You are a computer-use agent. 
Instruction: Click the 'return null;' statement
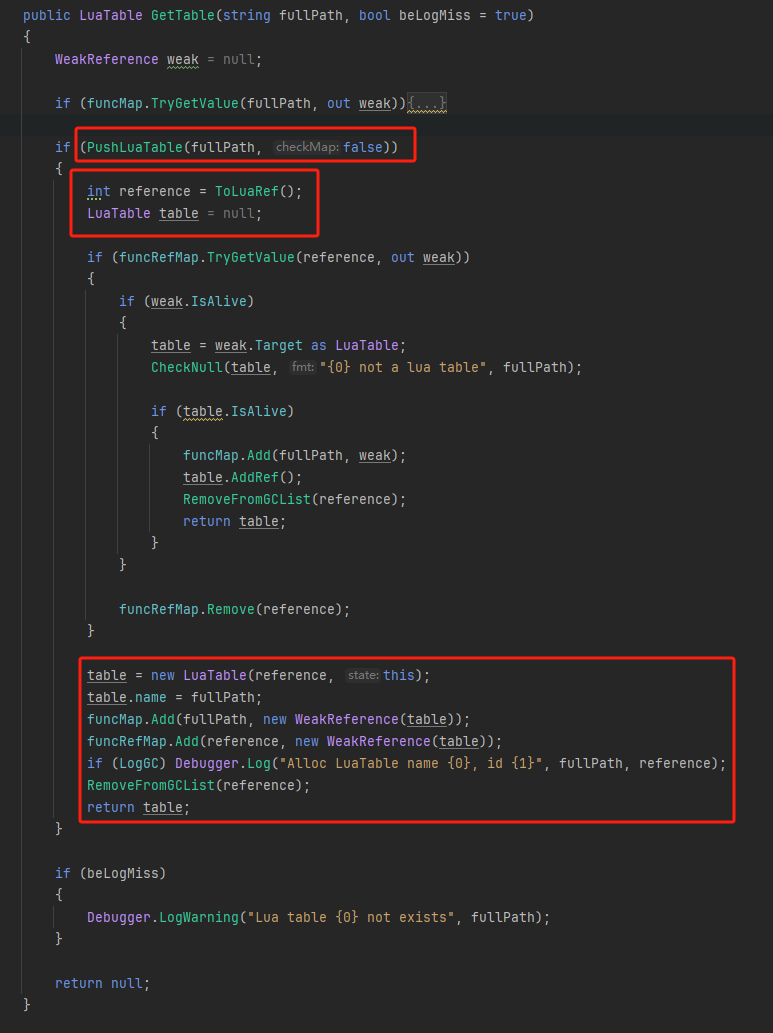pyautogui.click(x=102, y=983)
